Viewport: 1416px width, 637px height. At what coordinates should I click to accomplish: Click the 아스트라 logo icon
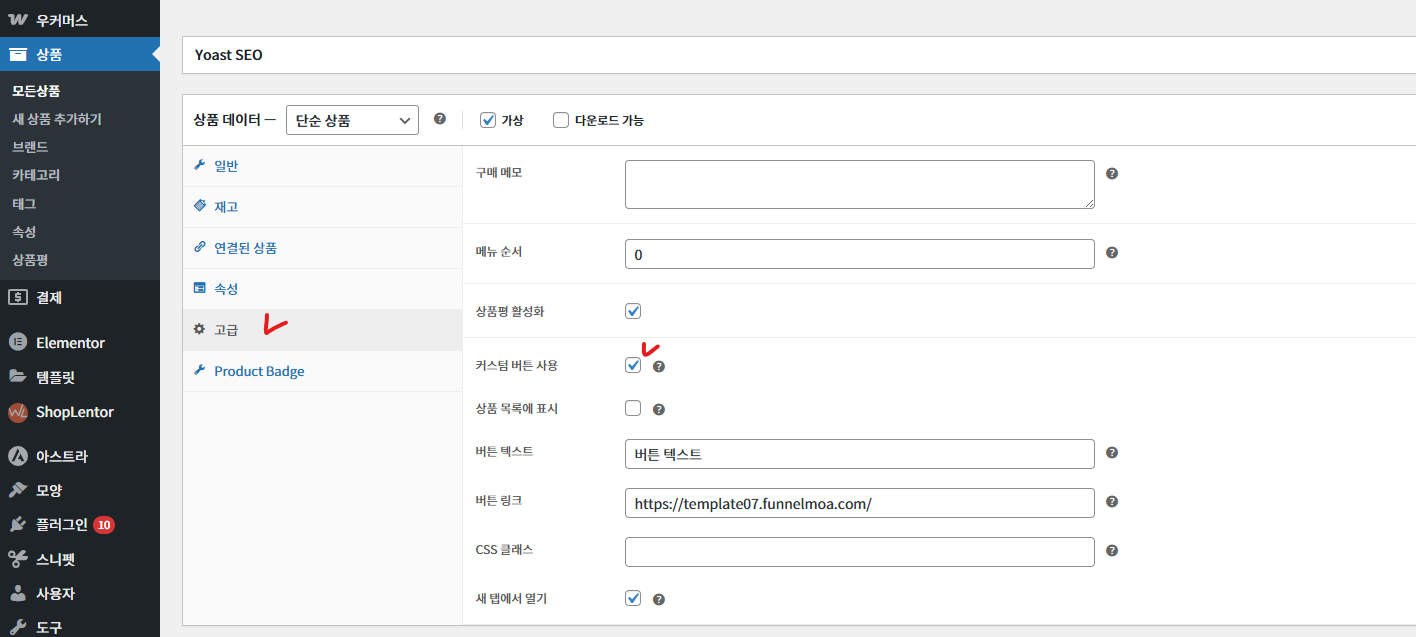(17, 456)
